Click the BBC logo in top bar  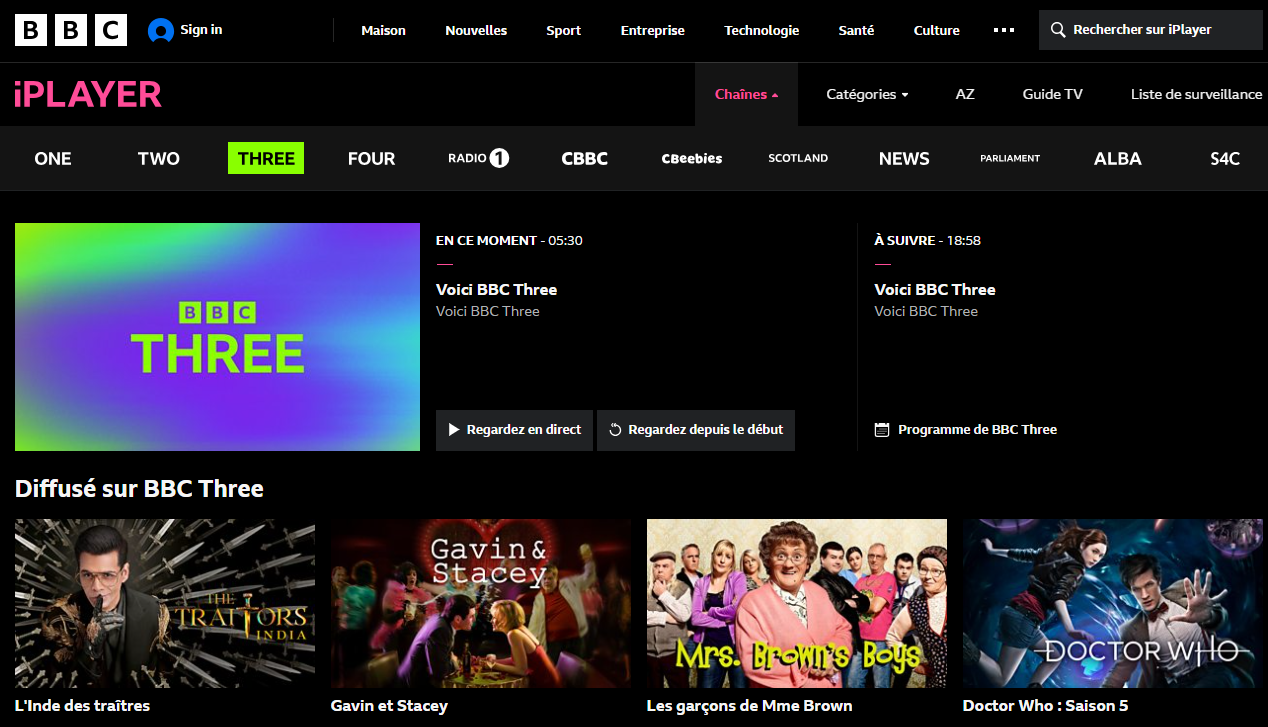[71, 30]
